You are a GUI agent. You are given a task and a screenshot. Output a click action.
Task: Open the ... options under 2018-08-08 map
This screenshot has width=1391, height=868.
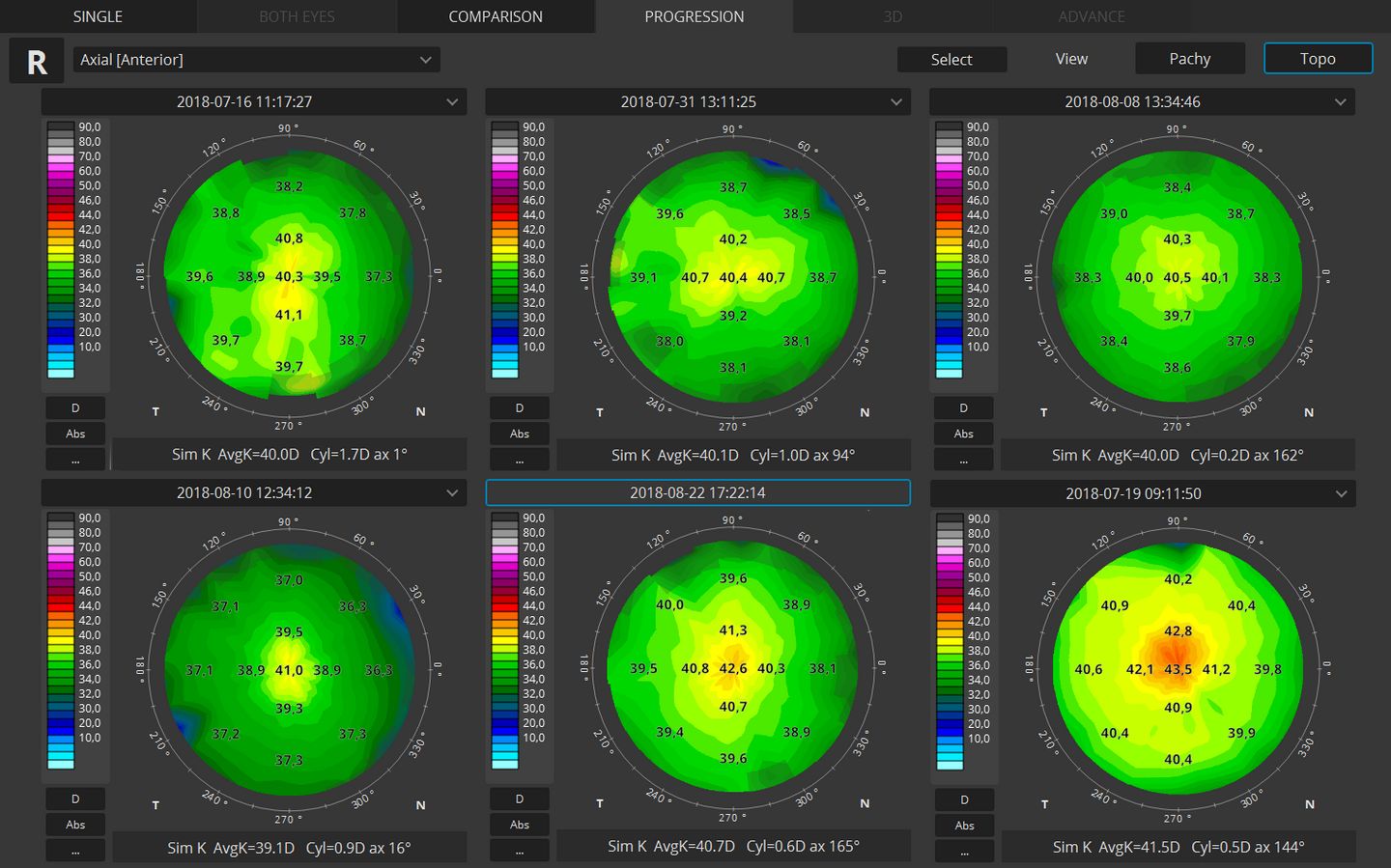[963, 460]
